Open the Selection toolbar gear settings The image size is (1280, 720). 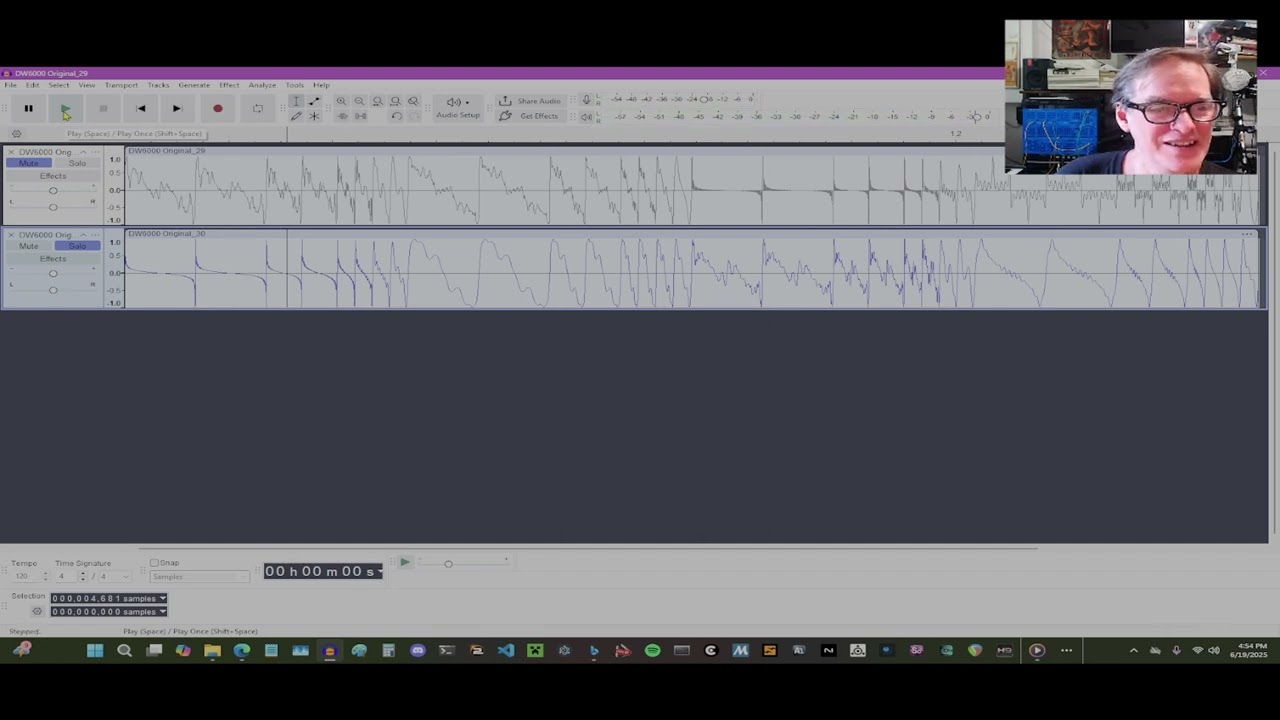pos(38,611)
